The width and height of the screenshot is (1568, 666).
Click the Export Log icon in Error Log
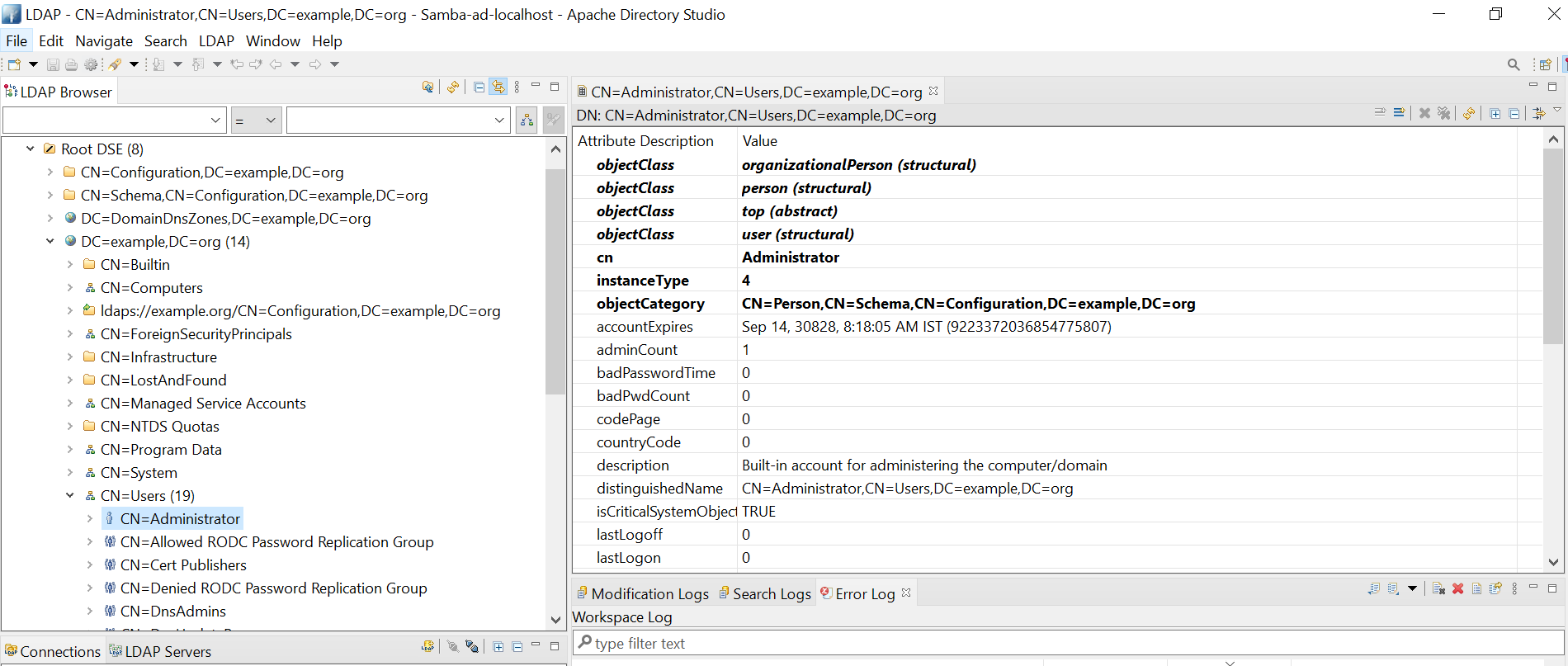1374,588
